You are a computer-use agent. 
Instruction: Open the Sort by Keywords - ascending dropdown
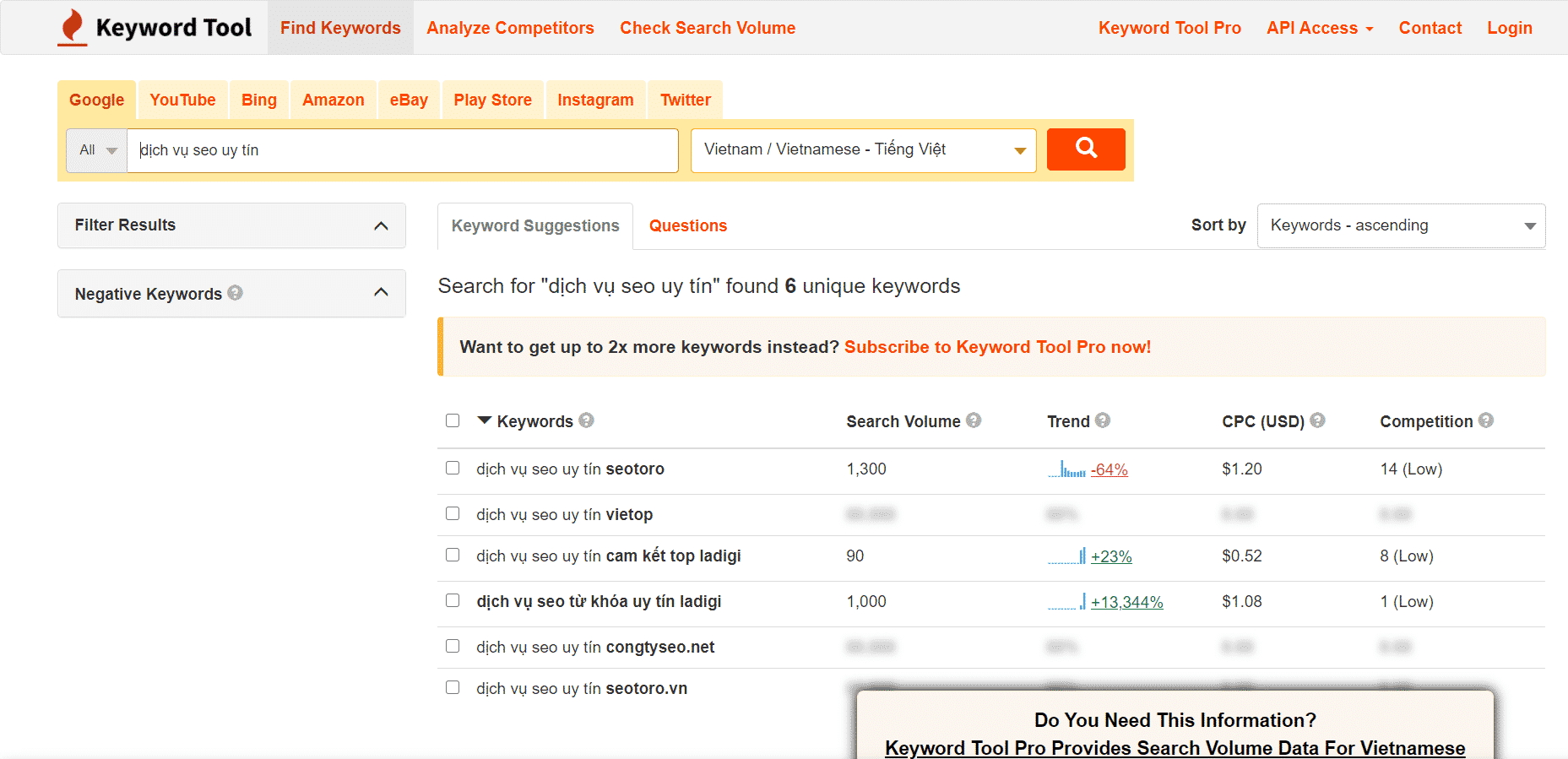[x=1402, y=225]
